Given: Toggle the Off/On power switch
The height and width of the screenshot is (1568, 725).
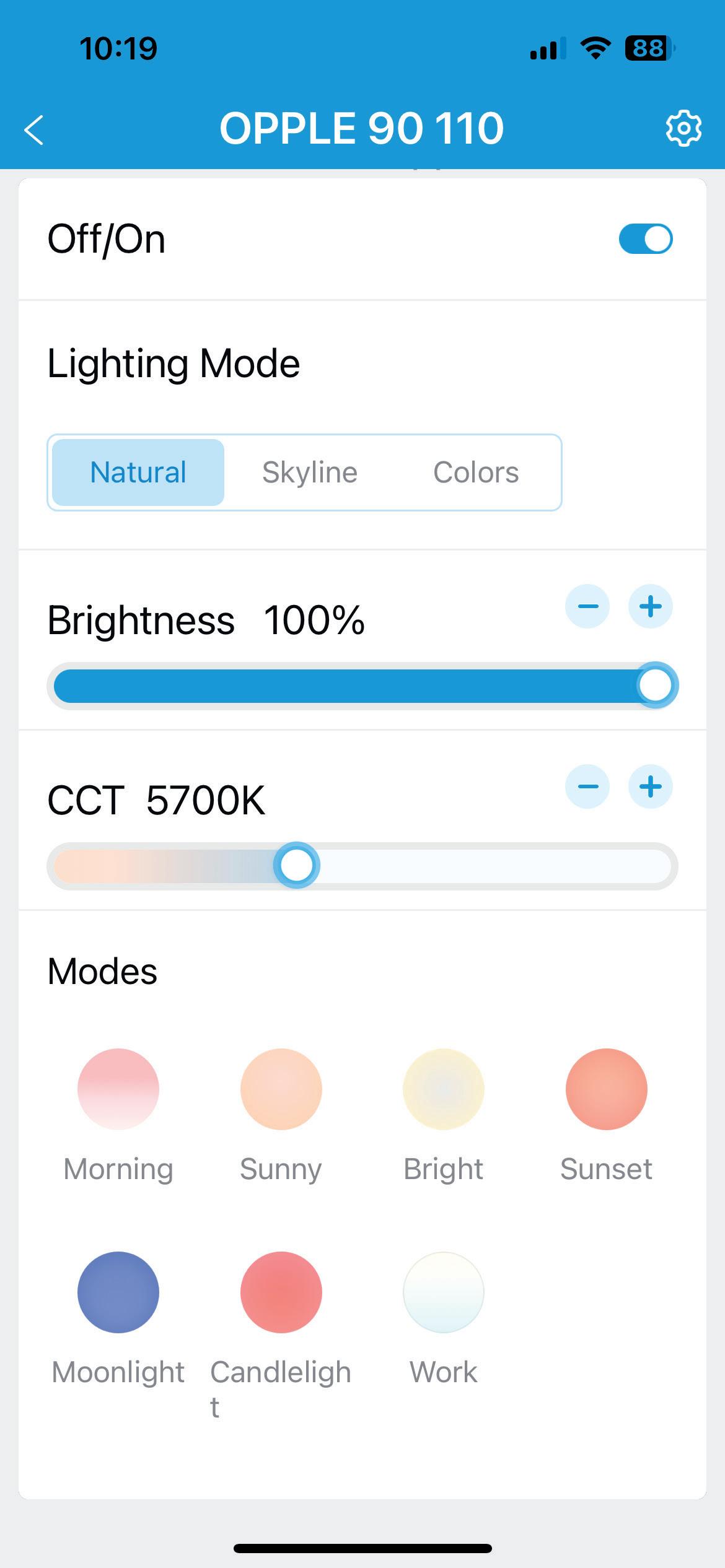Looking at the screenshot, I should point(645,239).
